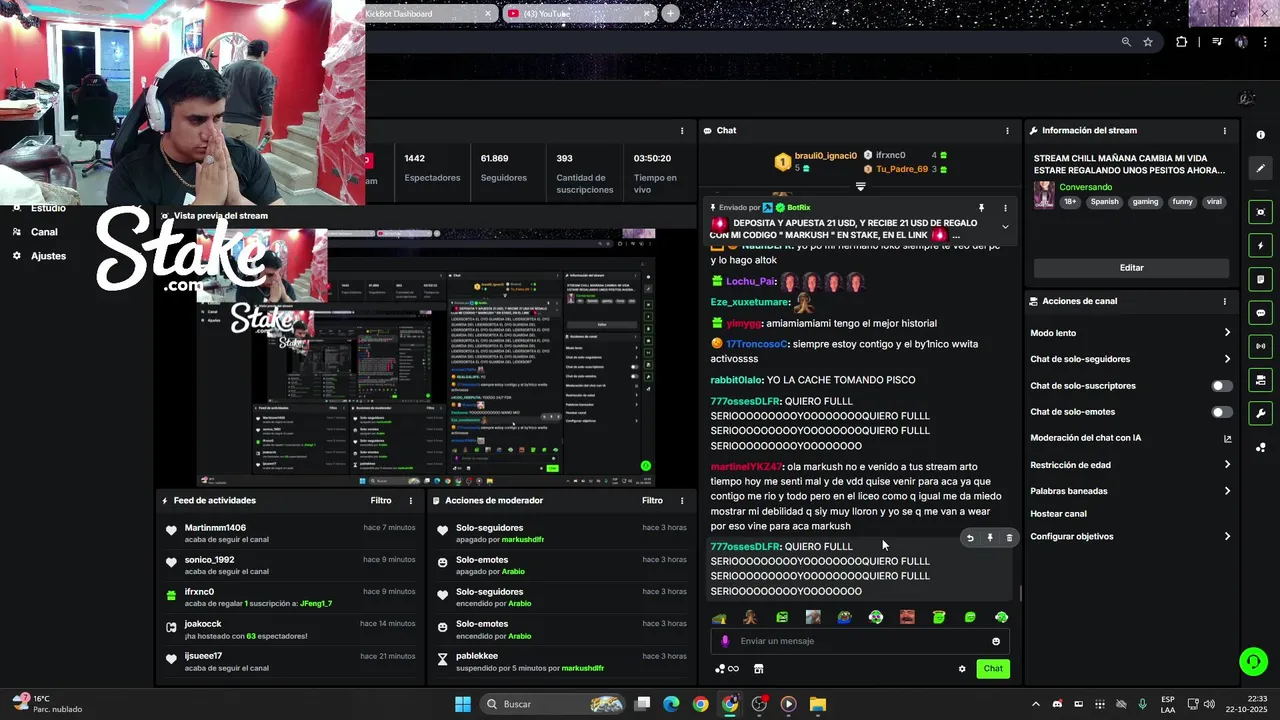Click the three-dots cluster icon at the sidebar bottom
This screenshot has width=1280, height=720.
(x=1260, y=447)
